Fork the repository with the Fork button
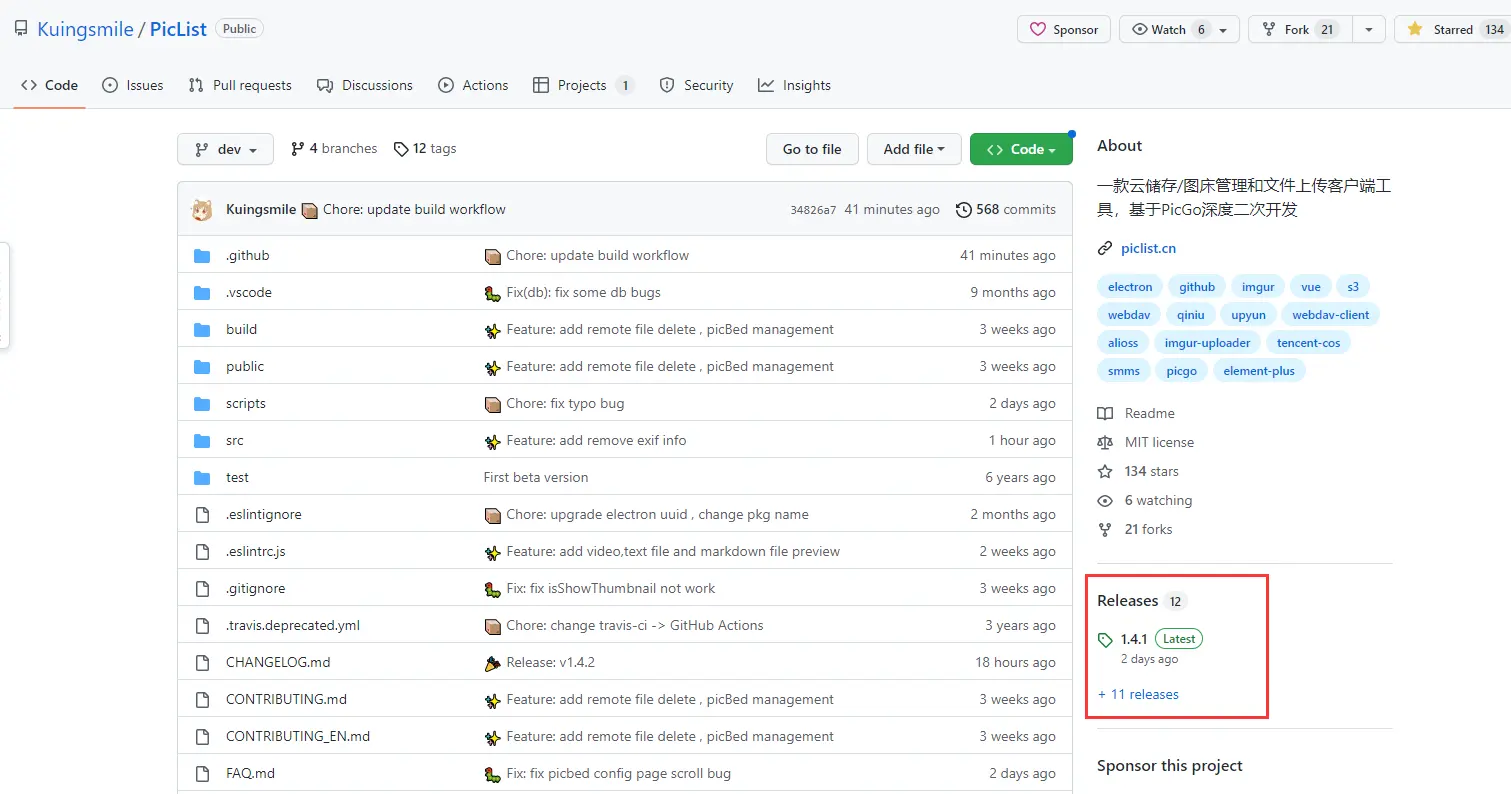The height and width of the screenshot is (794, 1511). 1300,30
